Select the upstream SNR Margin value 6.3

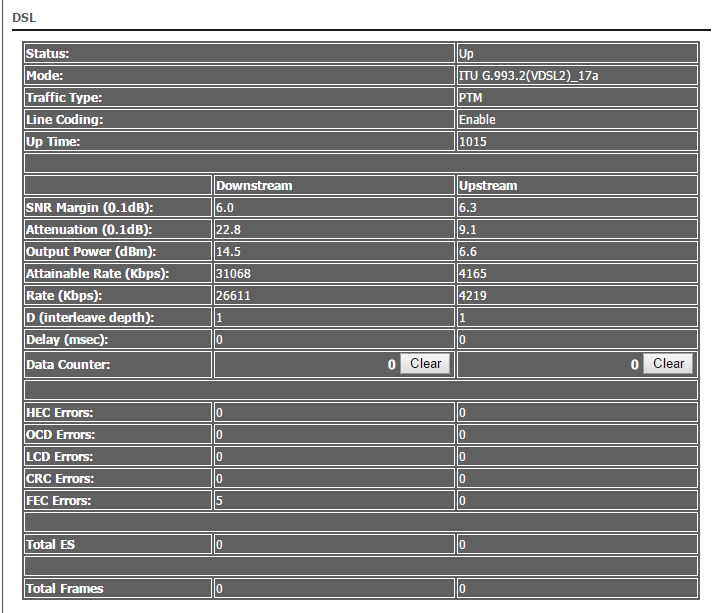tap(468, 208)
